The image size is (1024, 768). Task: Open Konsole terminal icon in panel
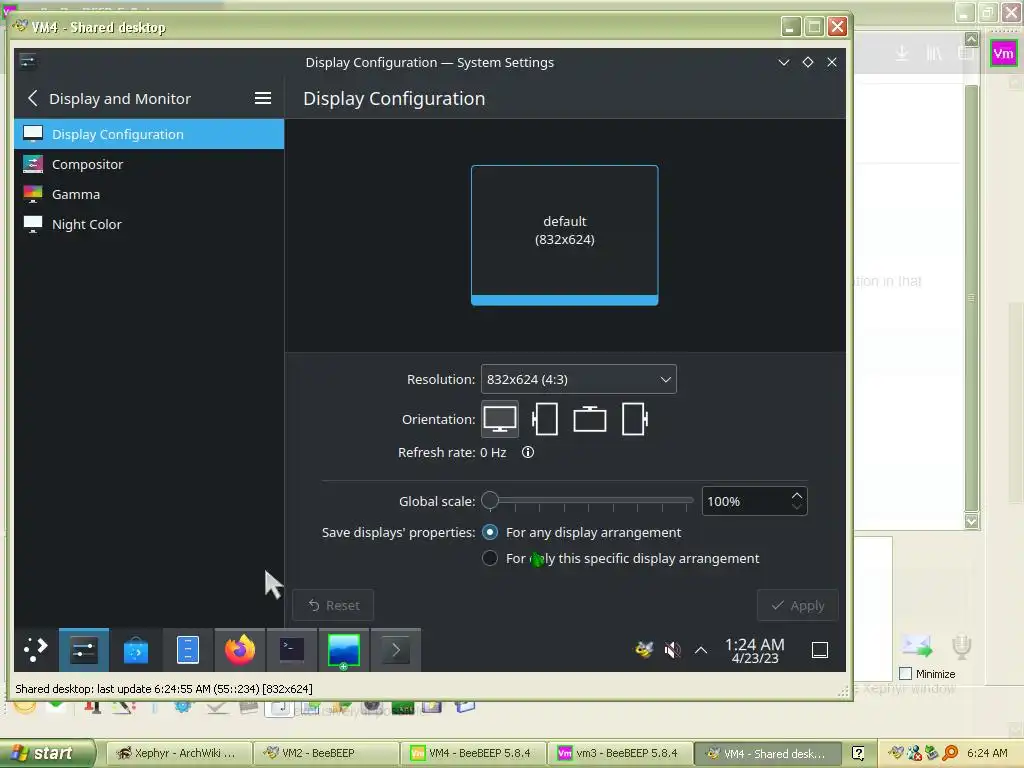[292, 650]
